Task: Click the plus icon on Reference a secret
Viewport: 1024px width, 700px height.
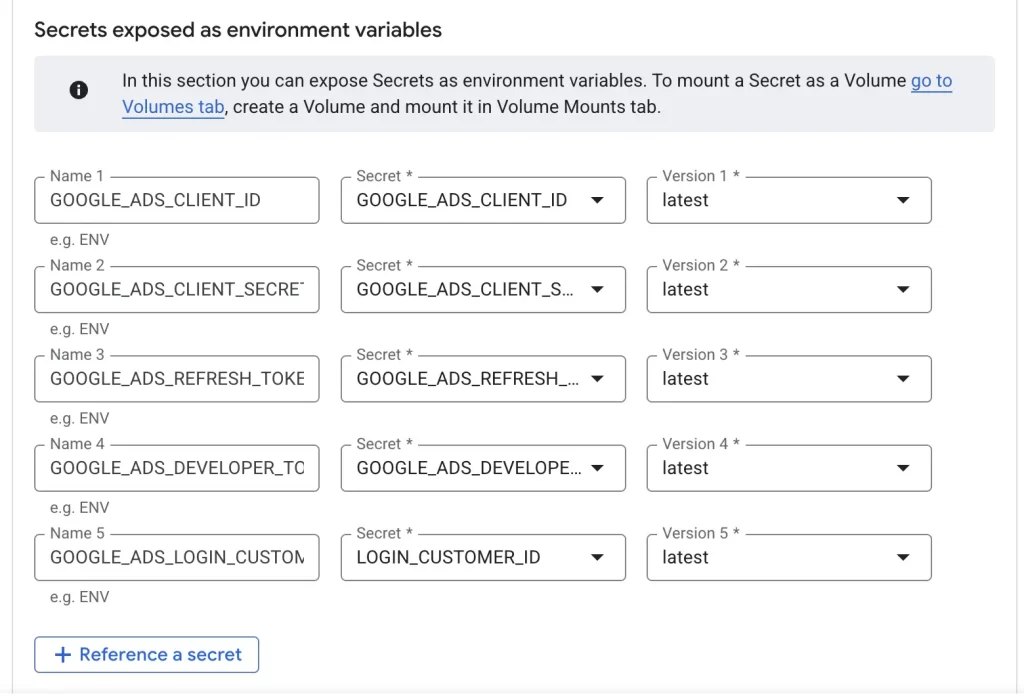Action: 63,655
